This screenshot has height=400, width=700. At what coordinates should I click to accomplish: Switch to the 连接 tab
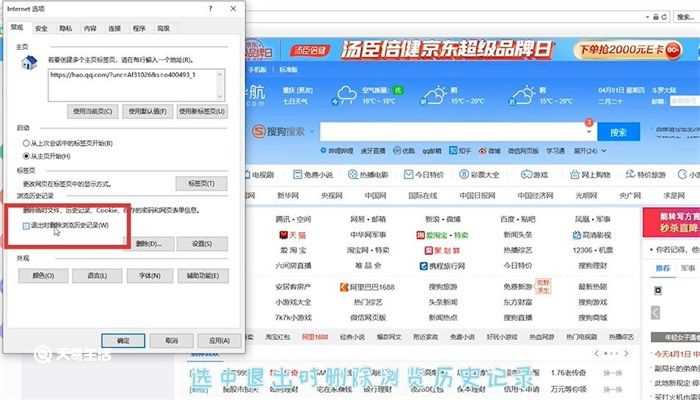115,28
